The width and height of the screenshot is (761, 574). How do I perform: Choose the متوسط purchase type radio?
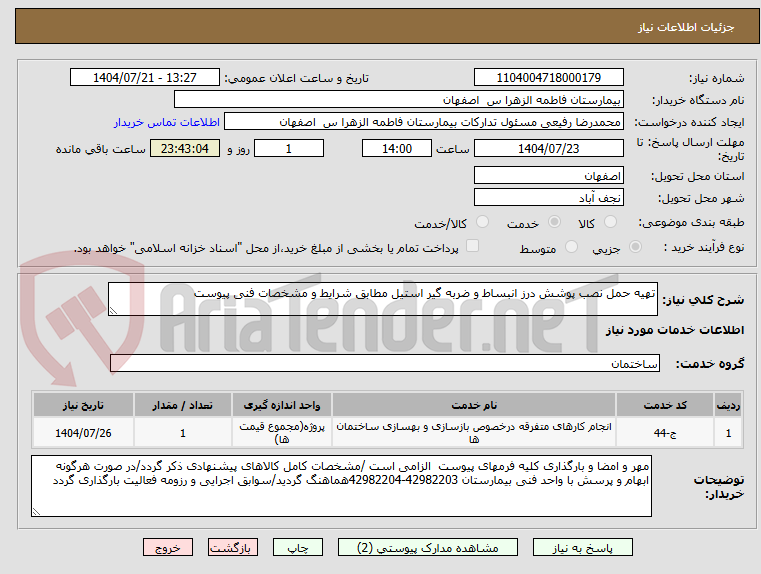(571, 247)
